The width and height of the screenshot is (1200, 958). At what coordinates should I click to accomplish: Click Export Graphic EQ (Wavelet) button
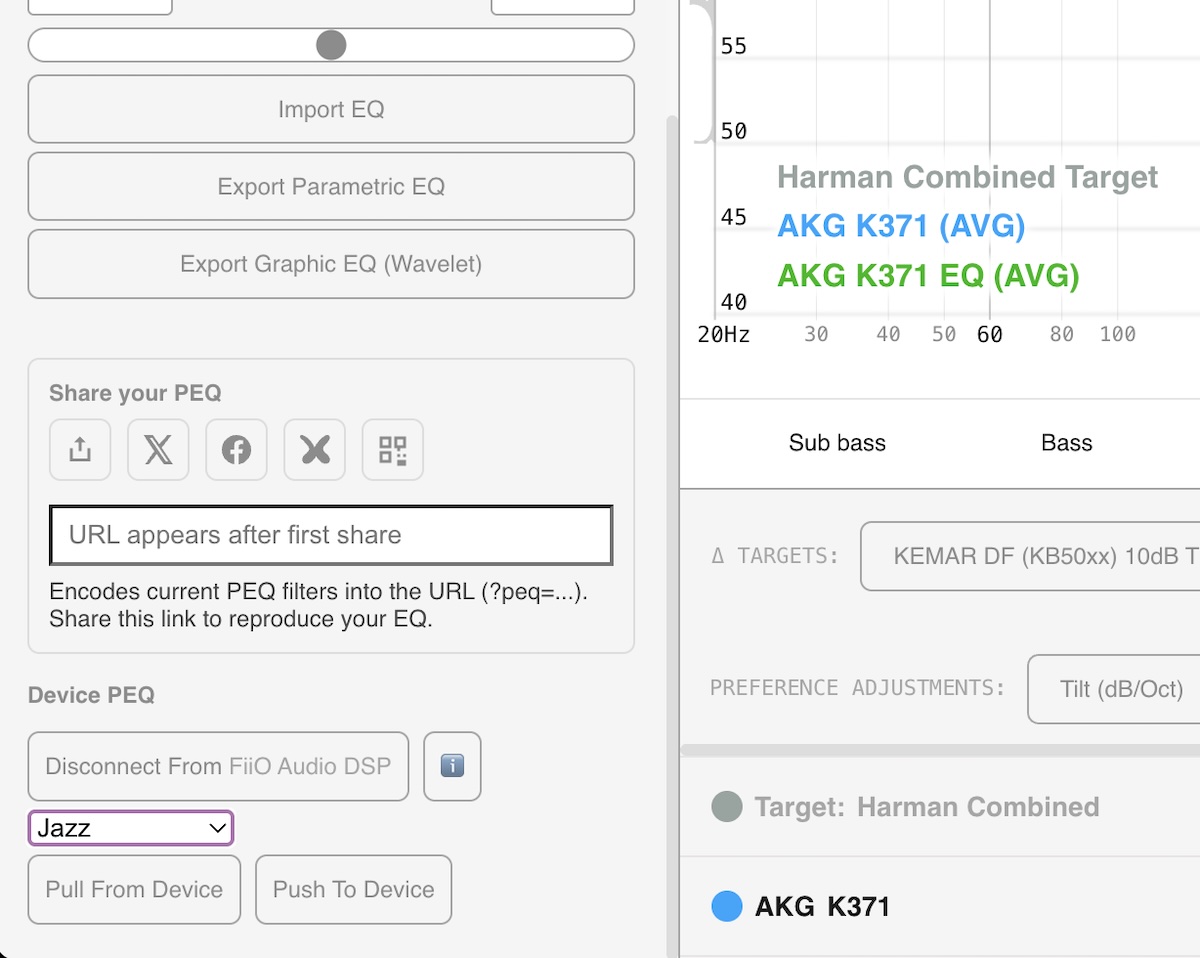(331, 264)
